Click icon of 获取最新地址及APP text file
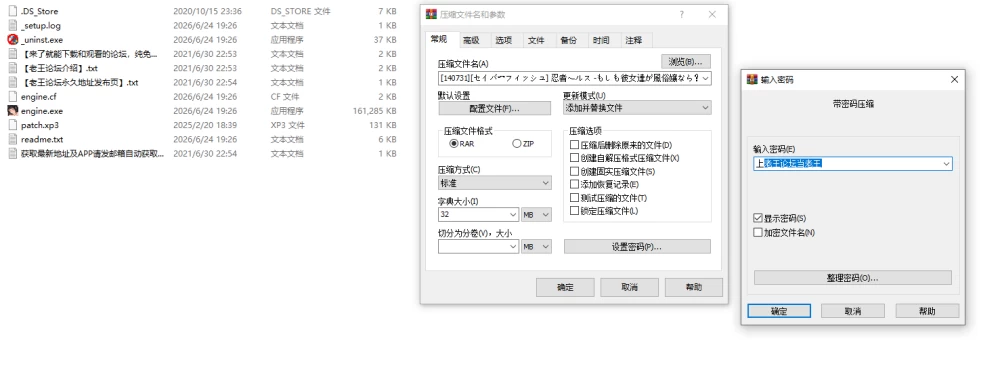This screenshot has height=385, width=1000. [x=12, y=154]
